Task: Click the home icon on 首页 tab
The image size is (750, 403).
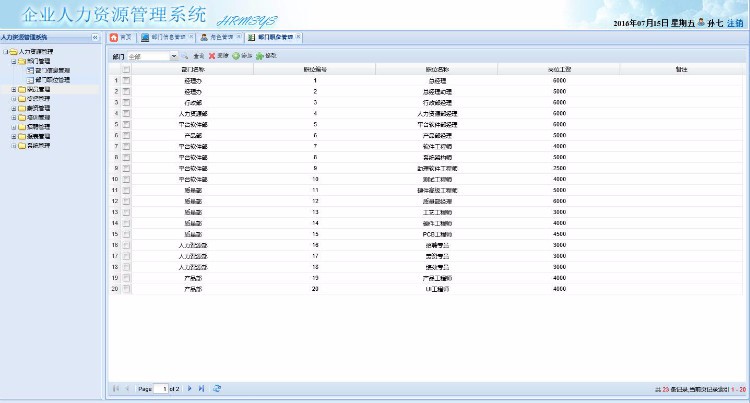Action: (x=114, y=37)
